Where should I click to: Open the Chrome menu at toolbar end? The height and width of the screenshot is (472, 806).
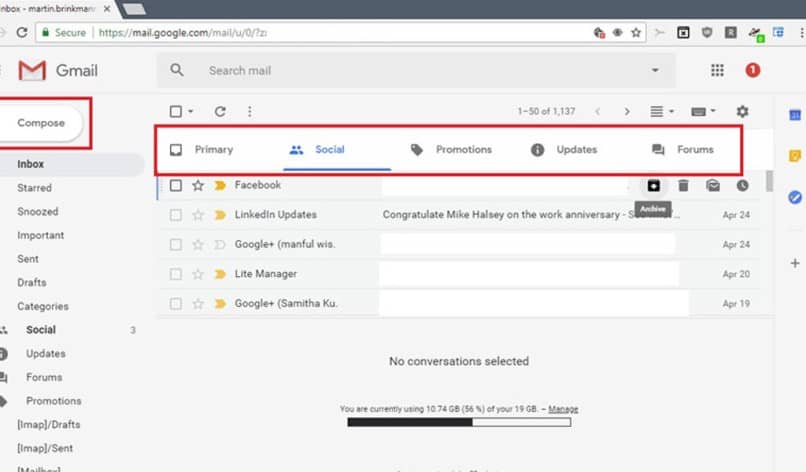(801, 32)
